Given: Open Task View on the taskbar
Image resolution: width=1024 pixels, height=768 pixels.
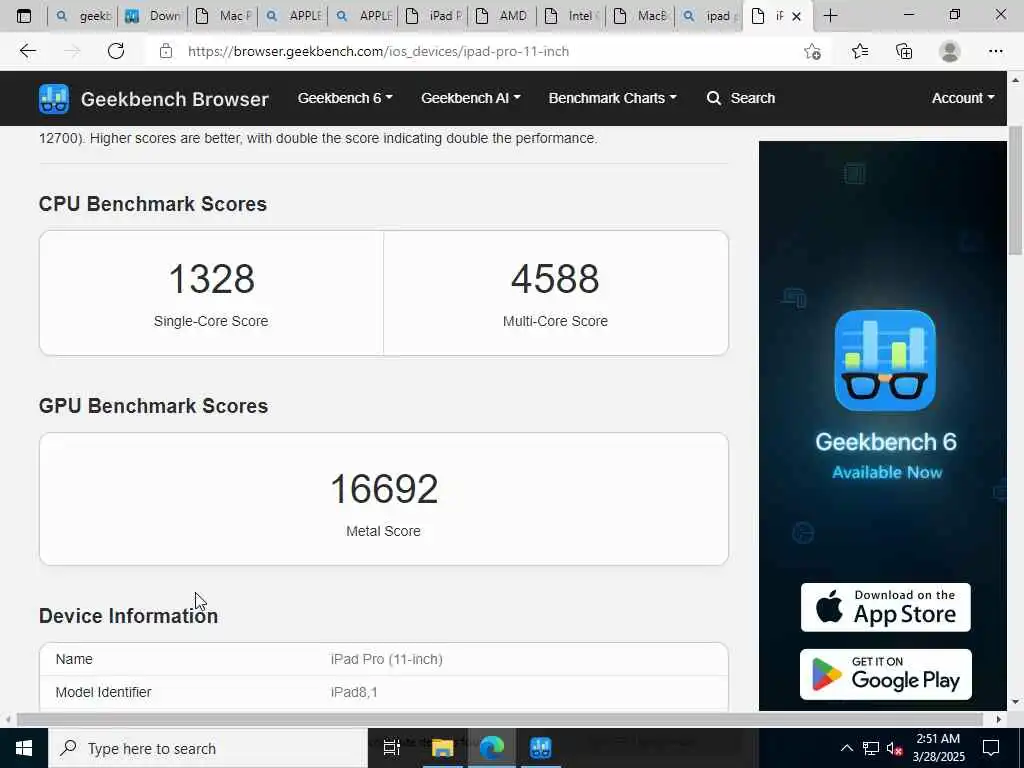Looking at the screenshot, I should click(391, 748).
